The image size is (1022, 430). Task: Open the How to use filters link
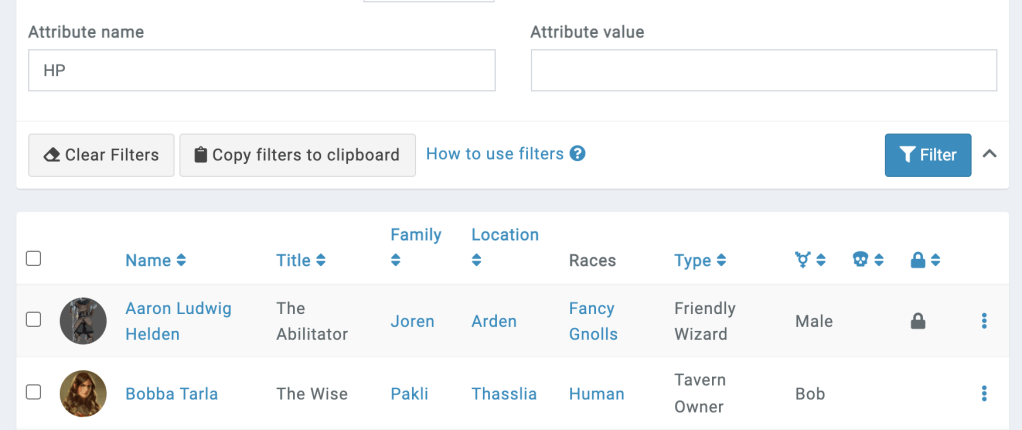495,154
